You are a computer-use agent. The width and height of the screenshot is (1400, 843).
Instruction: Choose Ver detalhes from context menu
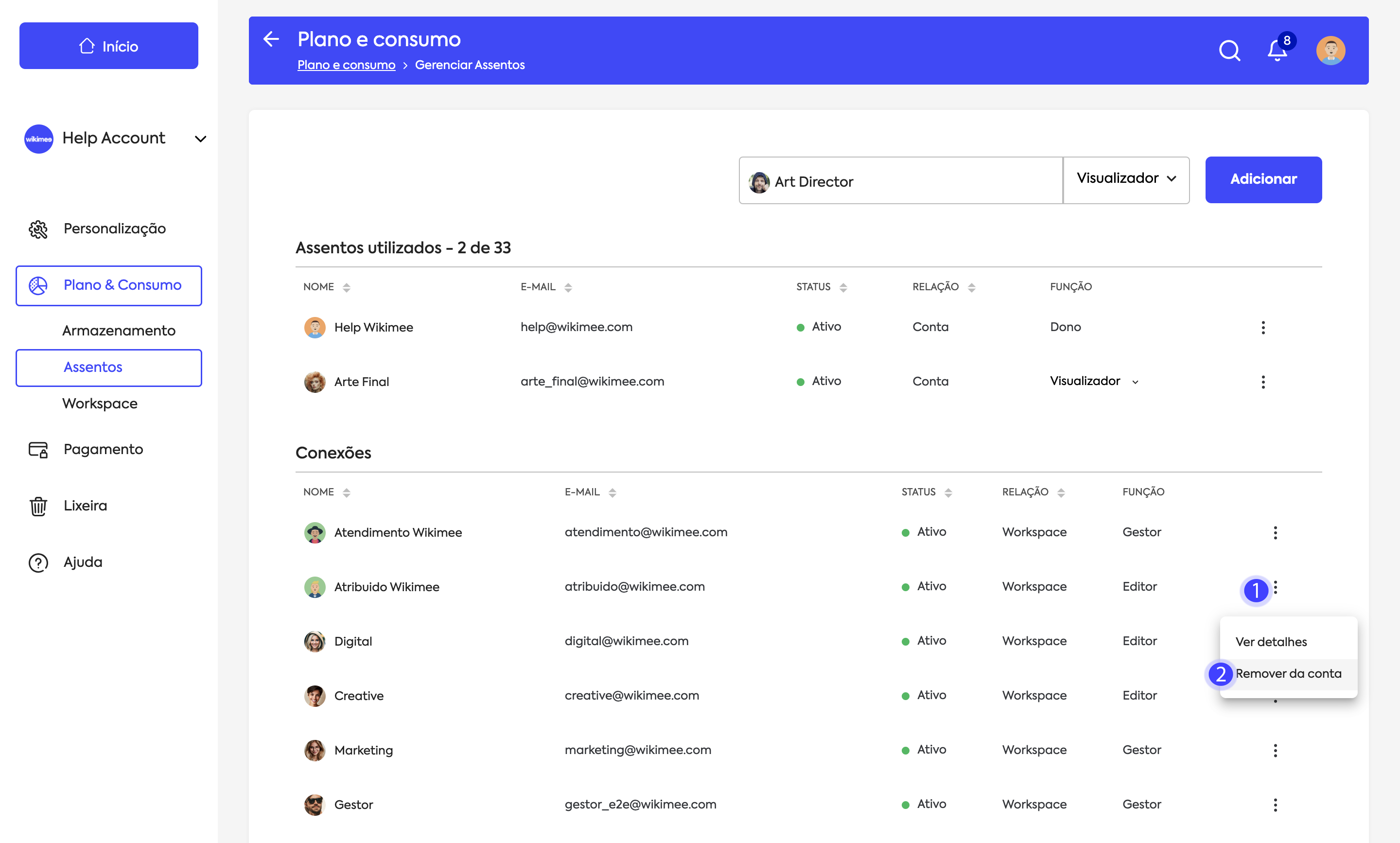click(1271, 642)
